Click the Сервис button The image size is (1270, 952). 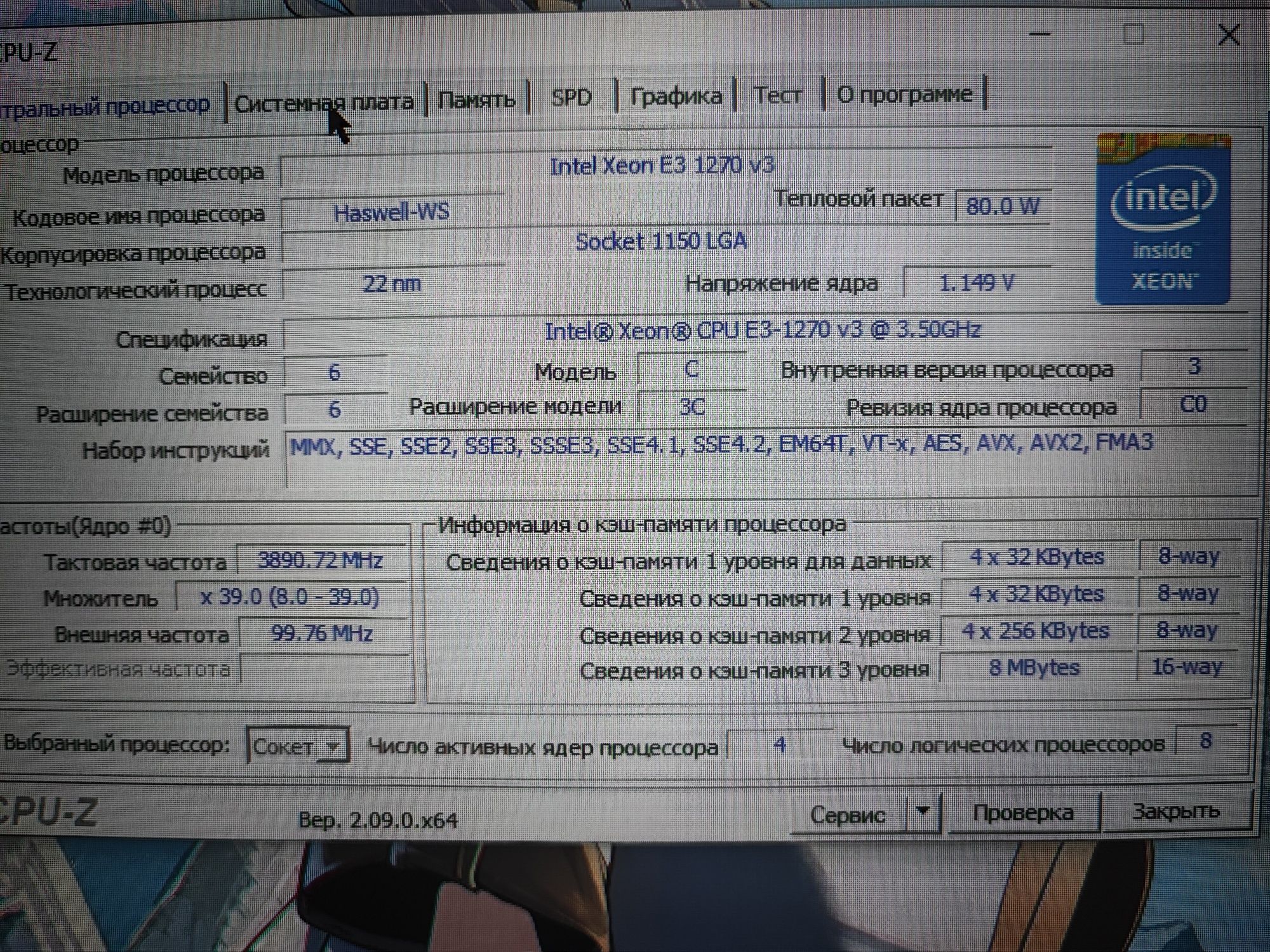(x=848, y=814)
